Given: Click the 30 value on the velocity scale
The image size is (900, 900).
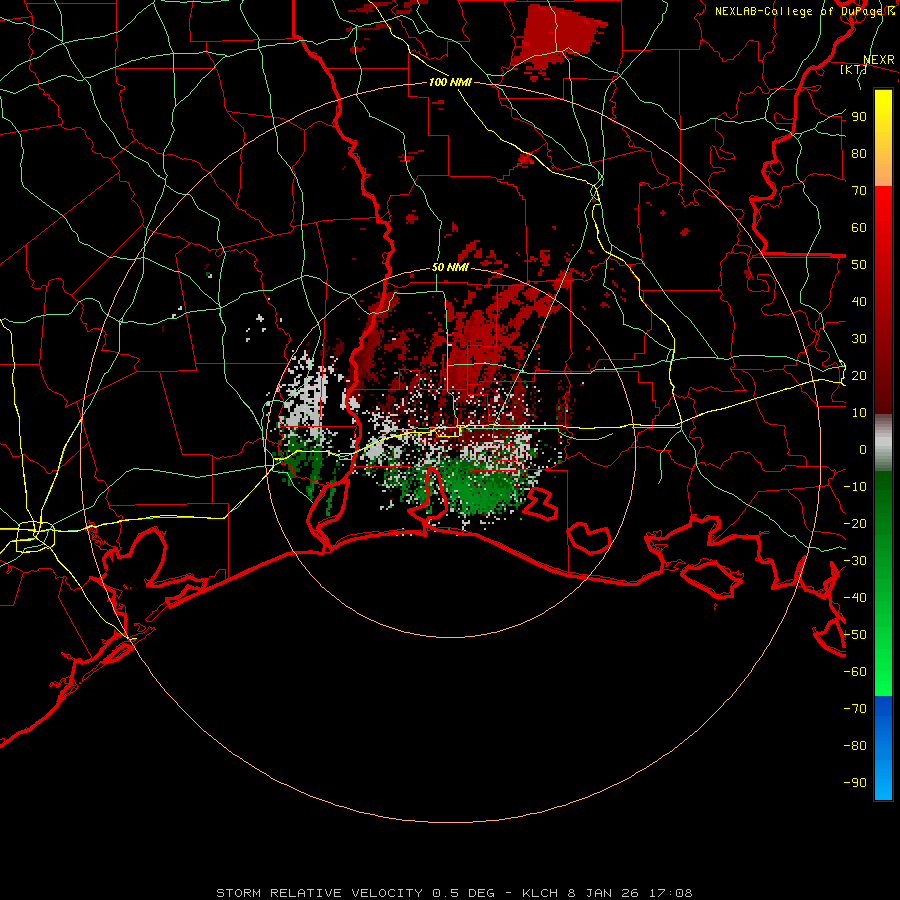Looking at the screenshot, I should (859, 339).
